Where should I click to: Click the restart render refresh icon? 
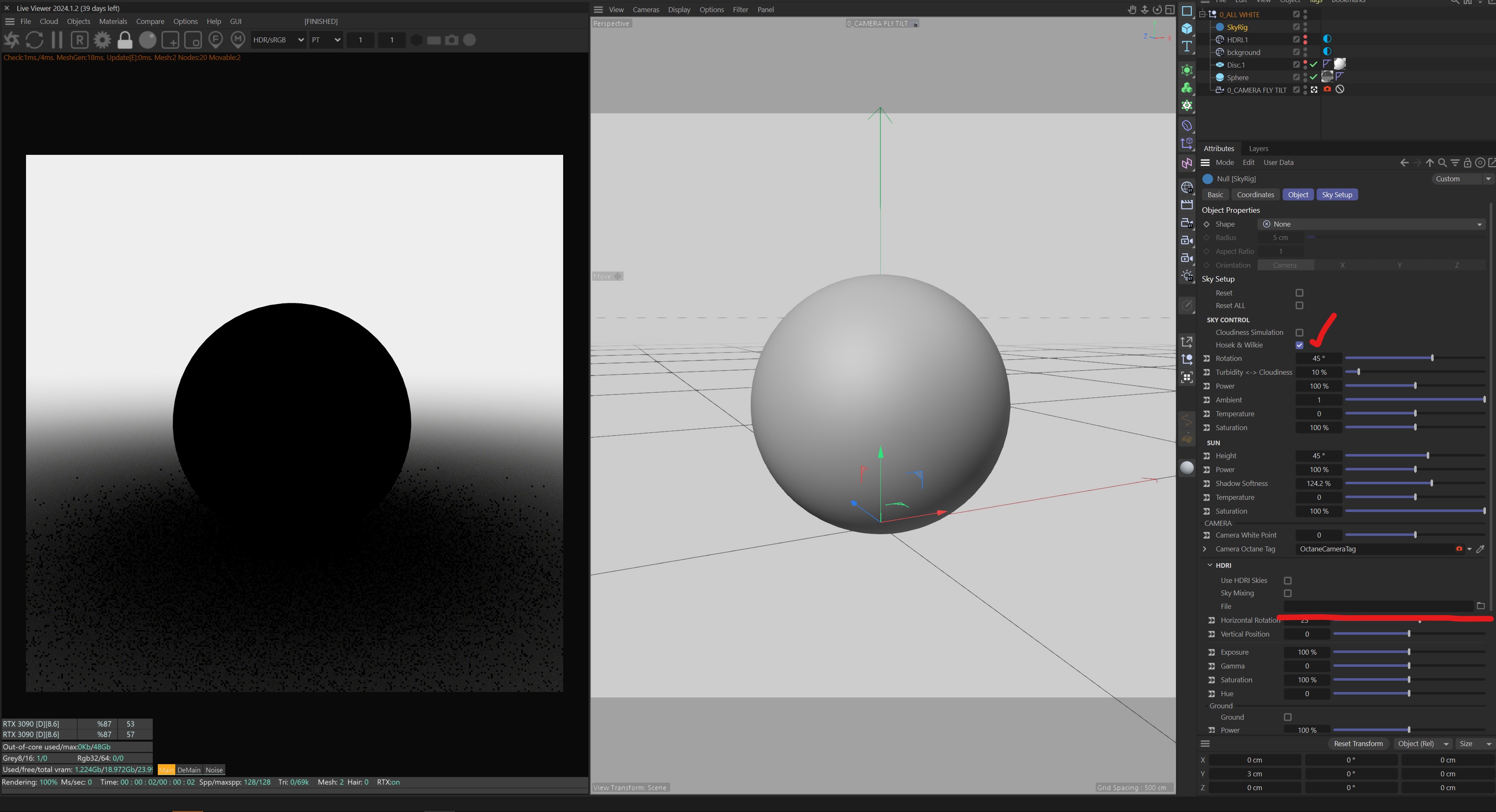(x=34, y=40)
